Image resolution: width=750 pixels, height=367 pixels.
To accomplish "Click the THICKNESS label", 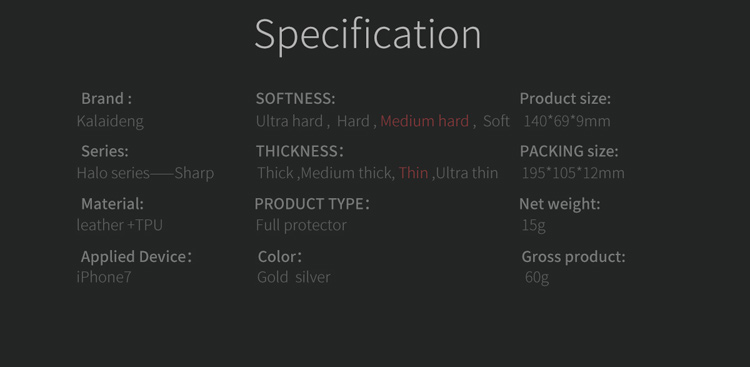I will point(299,151).
